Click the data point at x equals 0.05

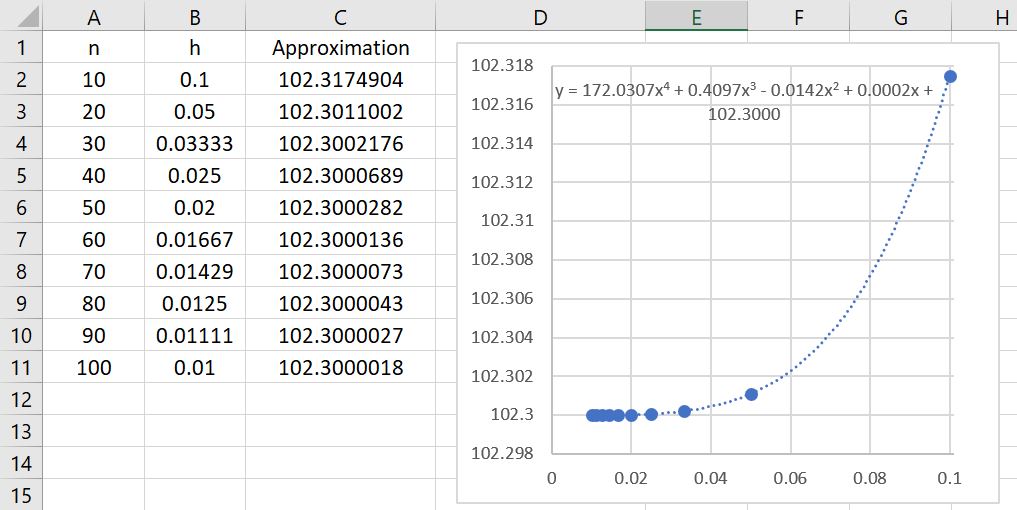pos(751,394)
